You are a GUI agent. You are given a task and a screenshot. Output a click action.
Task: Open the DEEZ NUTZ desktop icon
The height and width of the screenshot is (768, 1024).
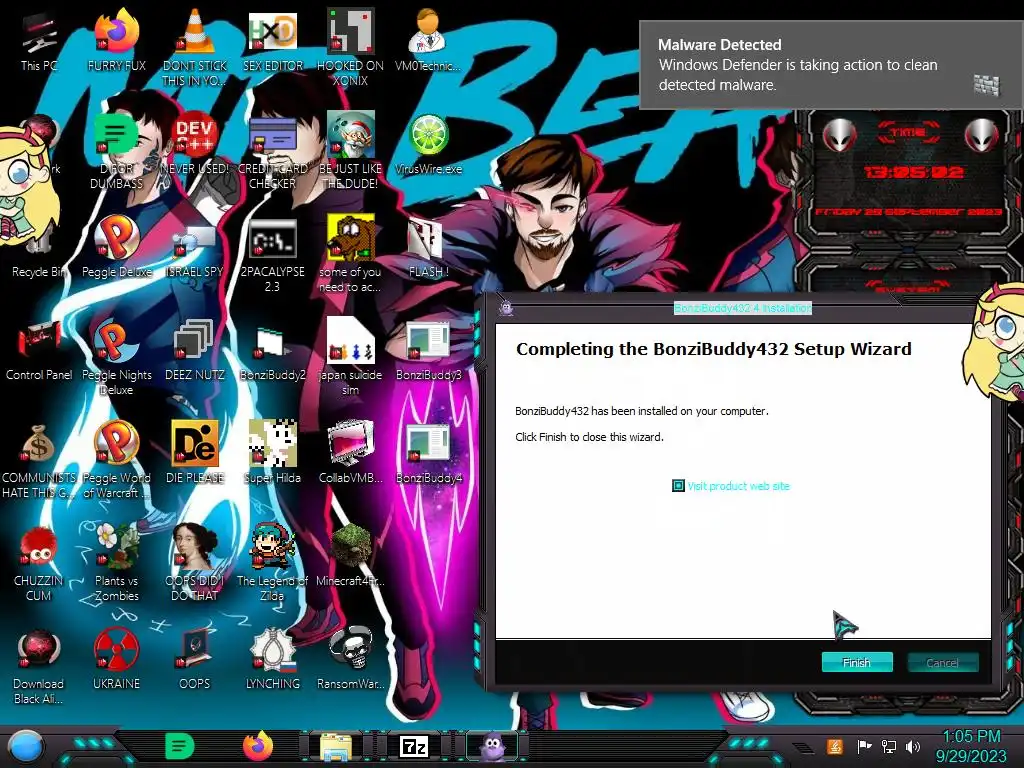(195, 351)
